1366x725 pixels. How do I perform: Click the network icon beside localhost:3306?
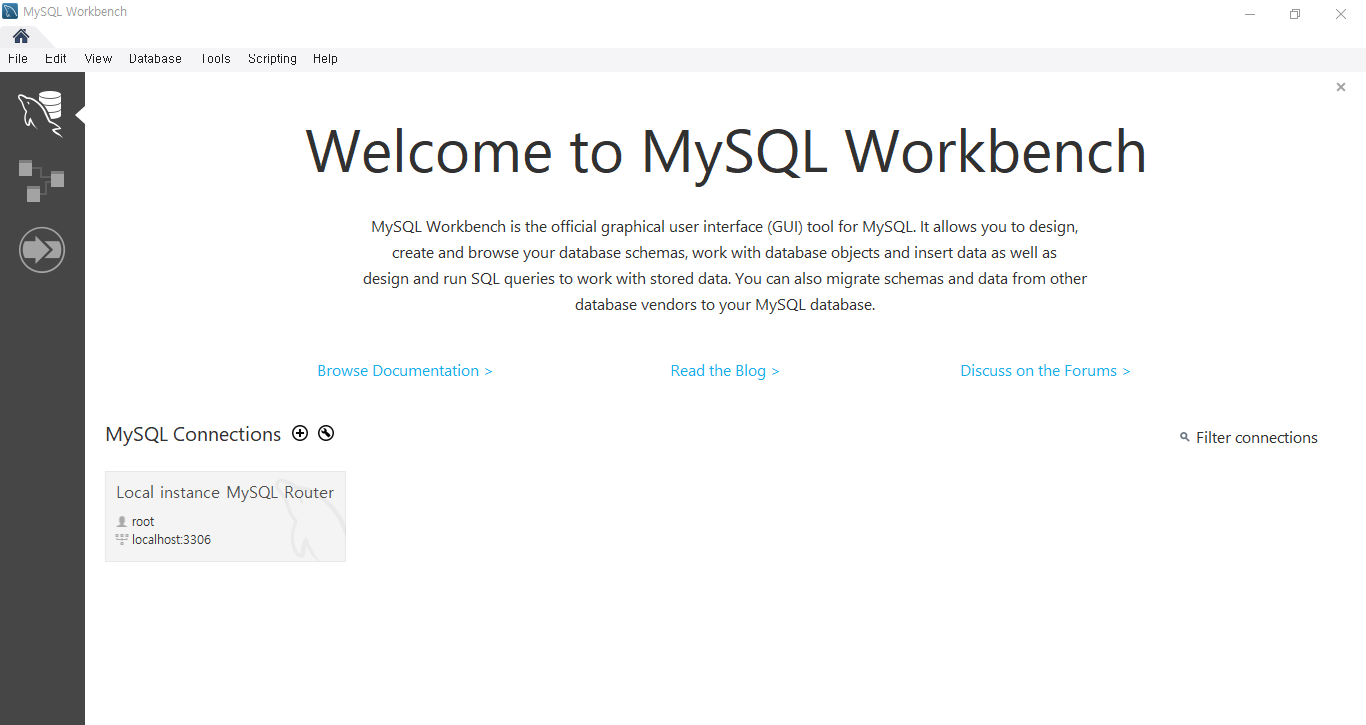[122, 539]
